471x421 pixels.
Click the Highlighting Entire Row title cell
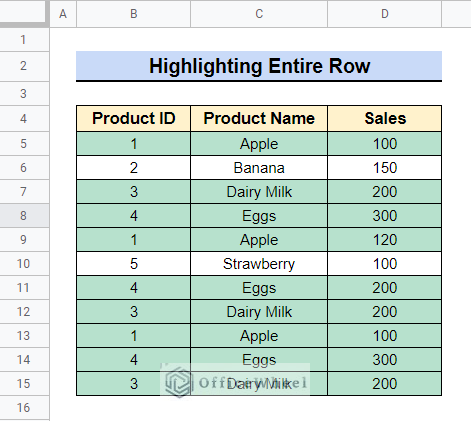(x=259, y=66)
